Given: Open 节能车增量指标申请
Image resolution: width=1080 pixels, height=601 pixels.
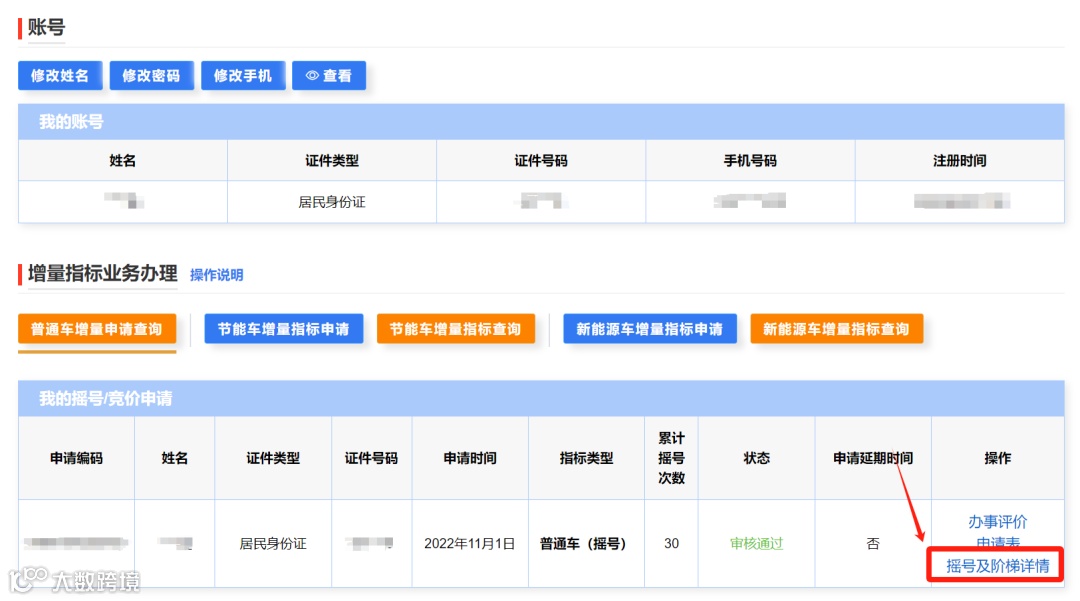Looking at the screenshot, I should (284, 329).
